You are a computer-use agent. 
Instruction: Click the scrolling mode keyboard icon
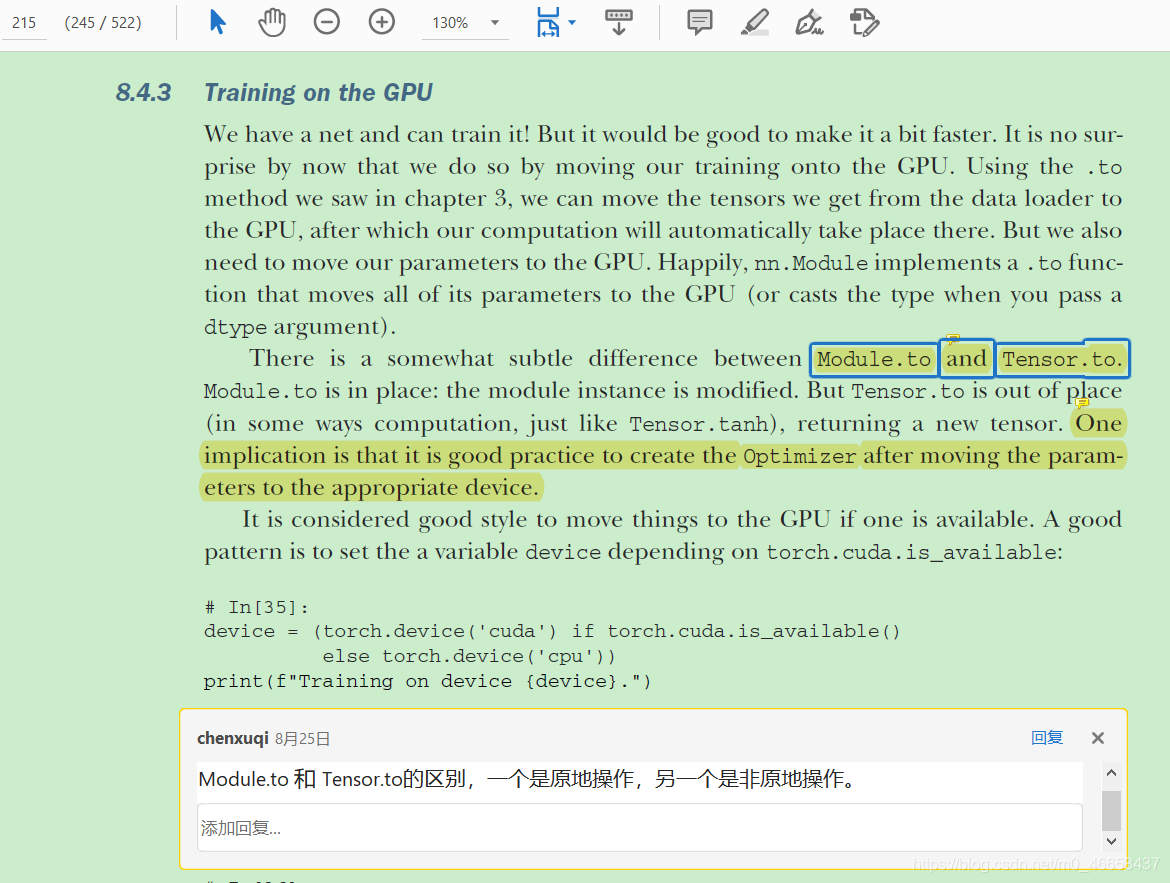click(x=619, y=22)
